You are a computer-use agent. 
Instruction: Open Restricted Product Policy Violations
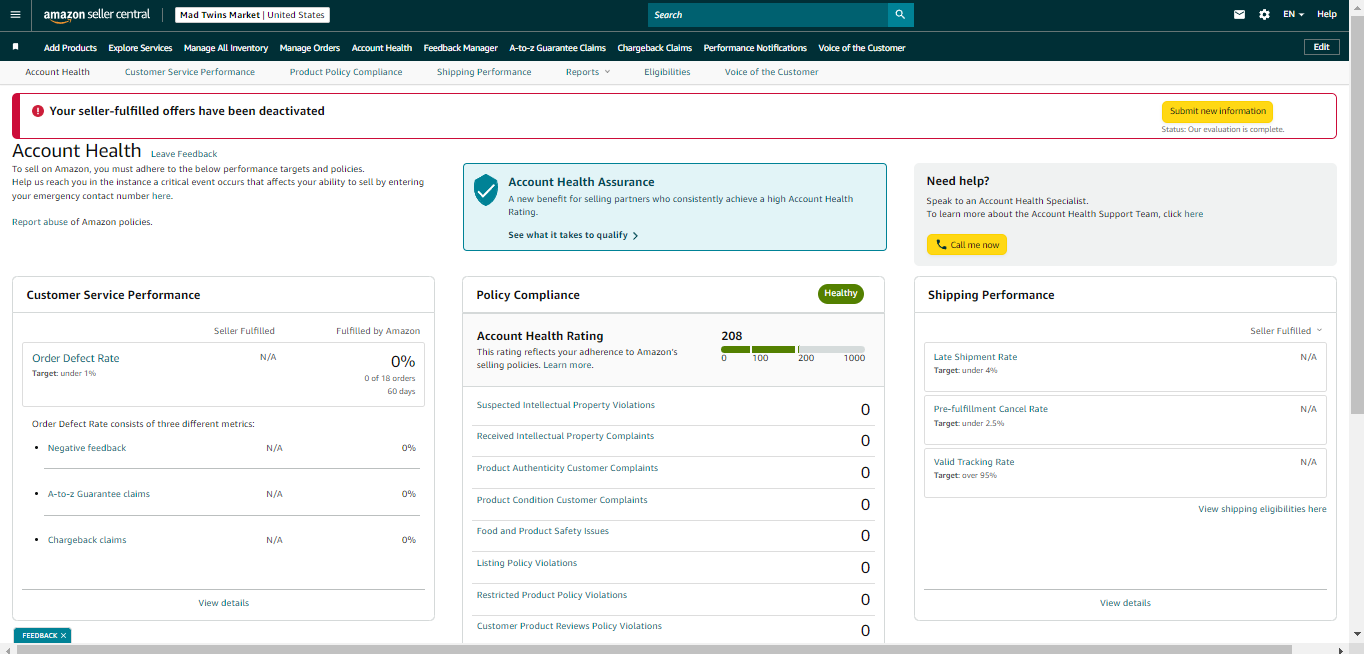coord(552,595)
